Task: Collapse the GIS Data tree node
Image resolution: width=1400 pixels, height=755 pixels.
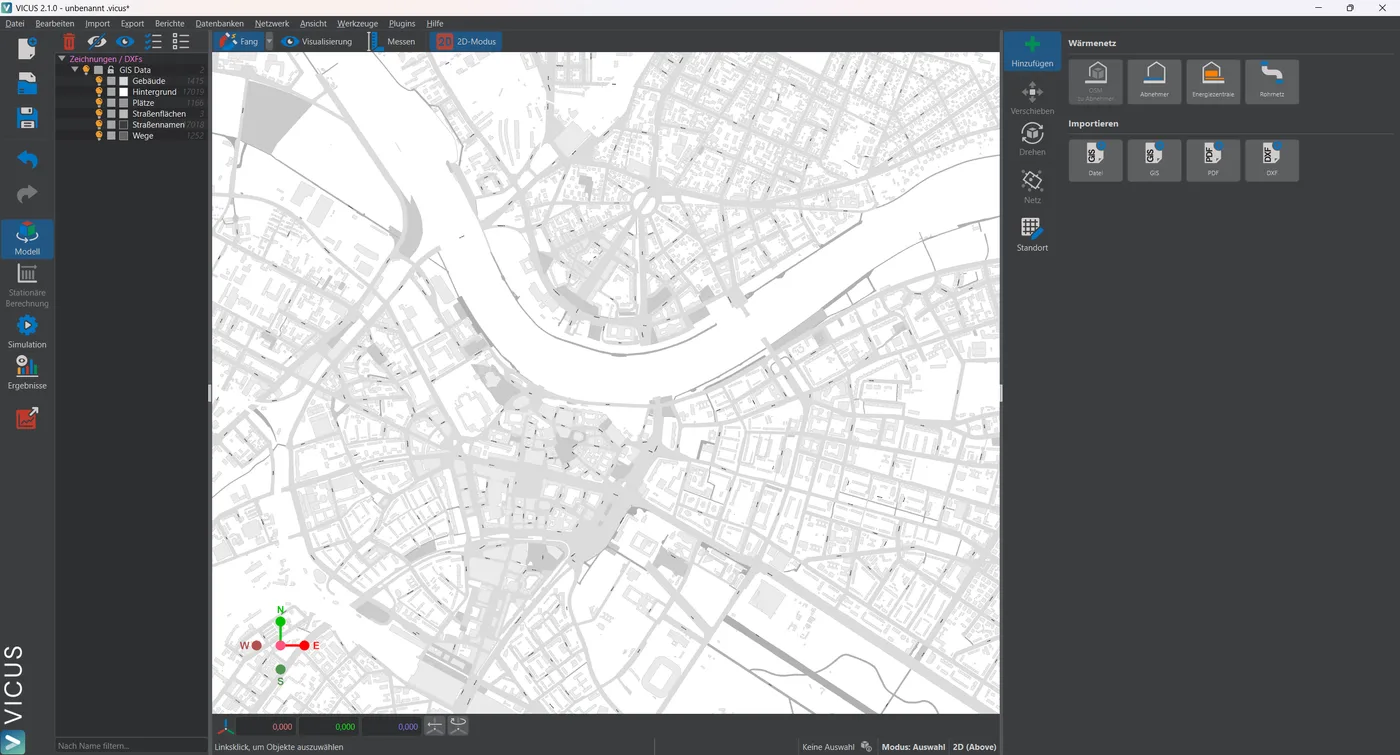Action: pyautogui.click(x=75, y=70)
